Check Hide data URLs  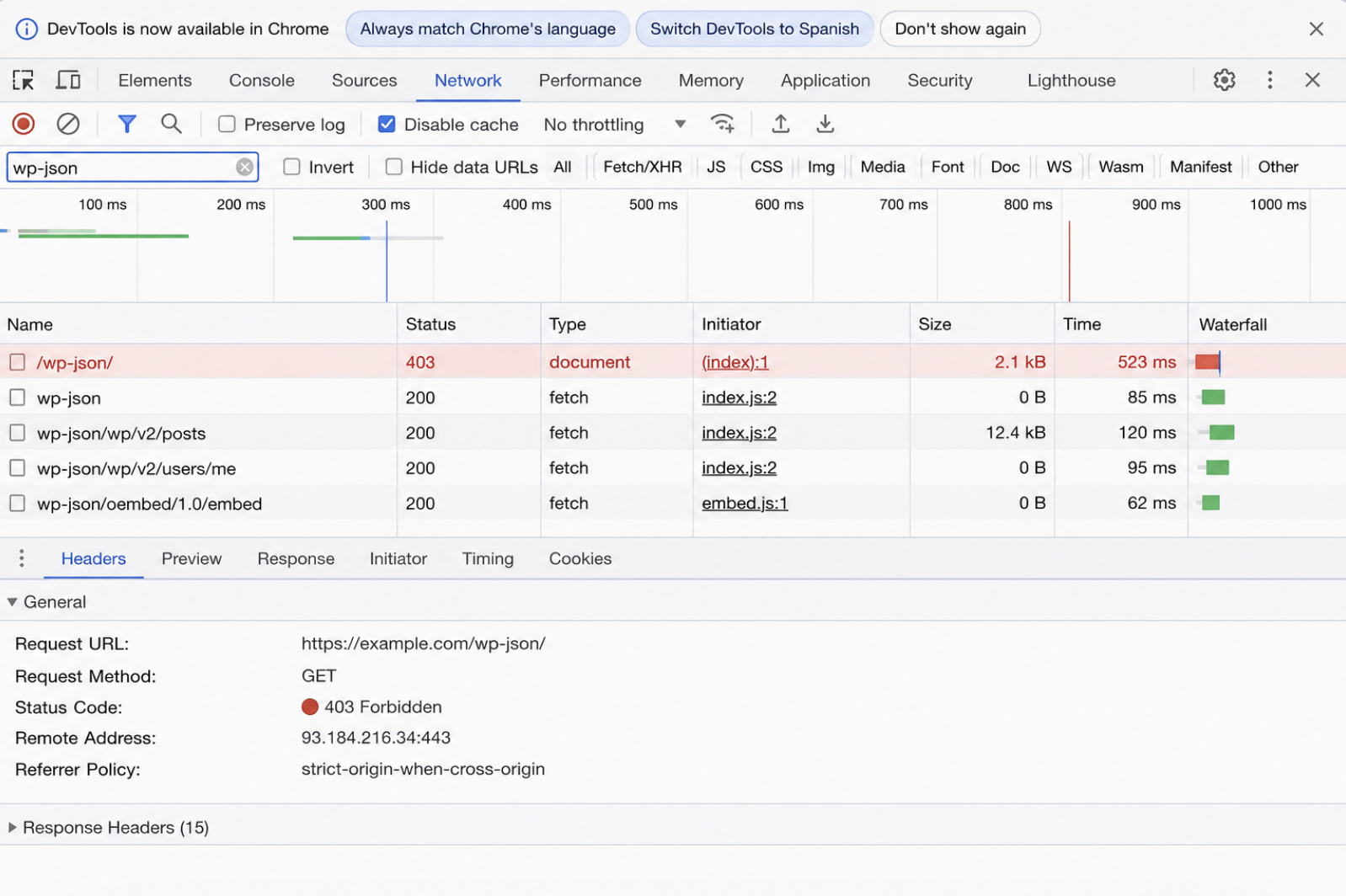click(393, 167)
